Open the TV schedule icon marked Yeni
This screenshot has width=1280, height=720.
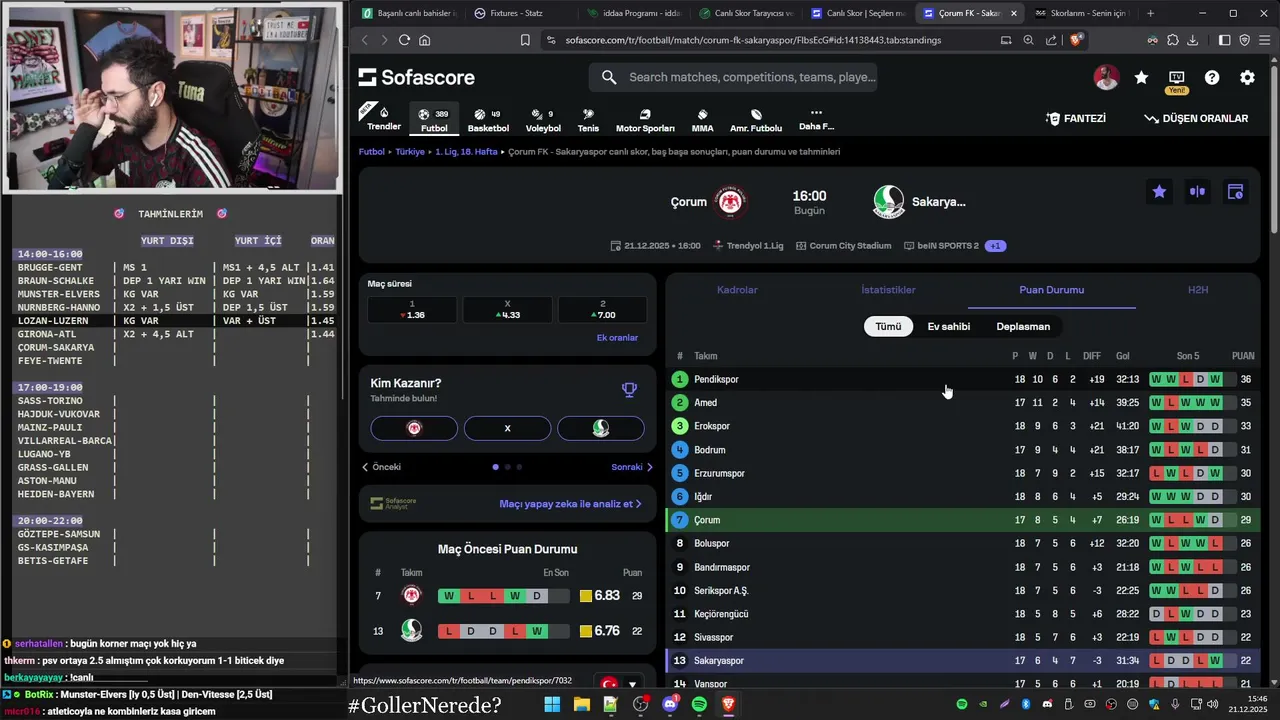click(x=1177, y=78)
